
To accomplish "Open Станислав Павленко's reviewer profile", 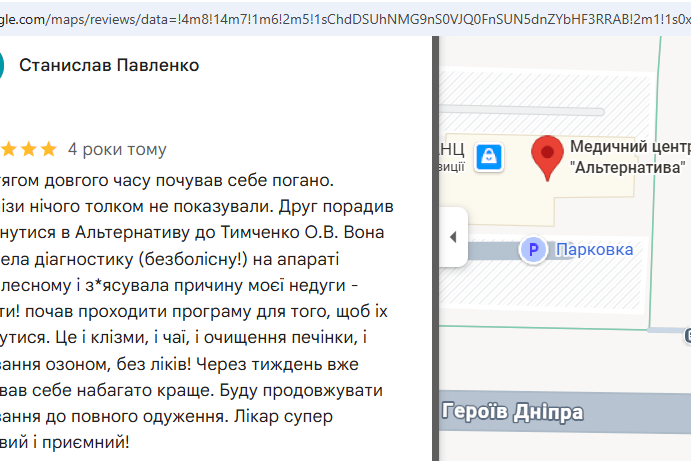I will (109, 65).
